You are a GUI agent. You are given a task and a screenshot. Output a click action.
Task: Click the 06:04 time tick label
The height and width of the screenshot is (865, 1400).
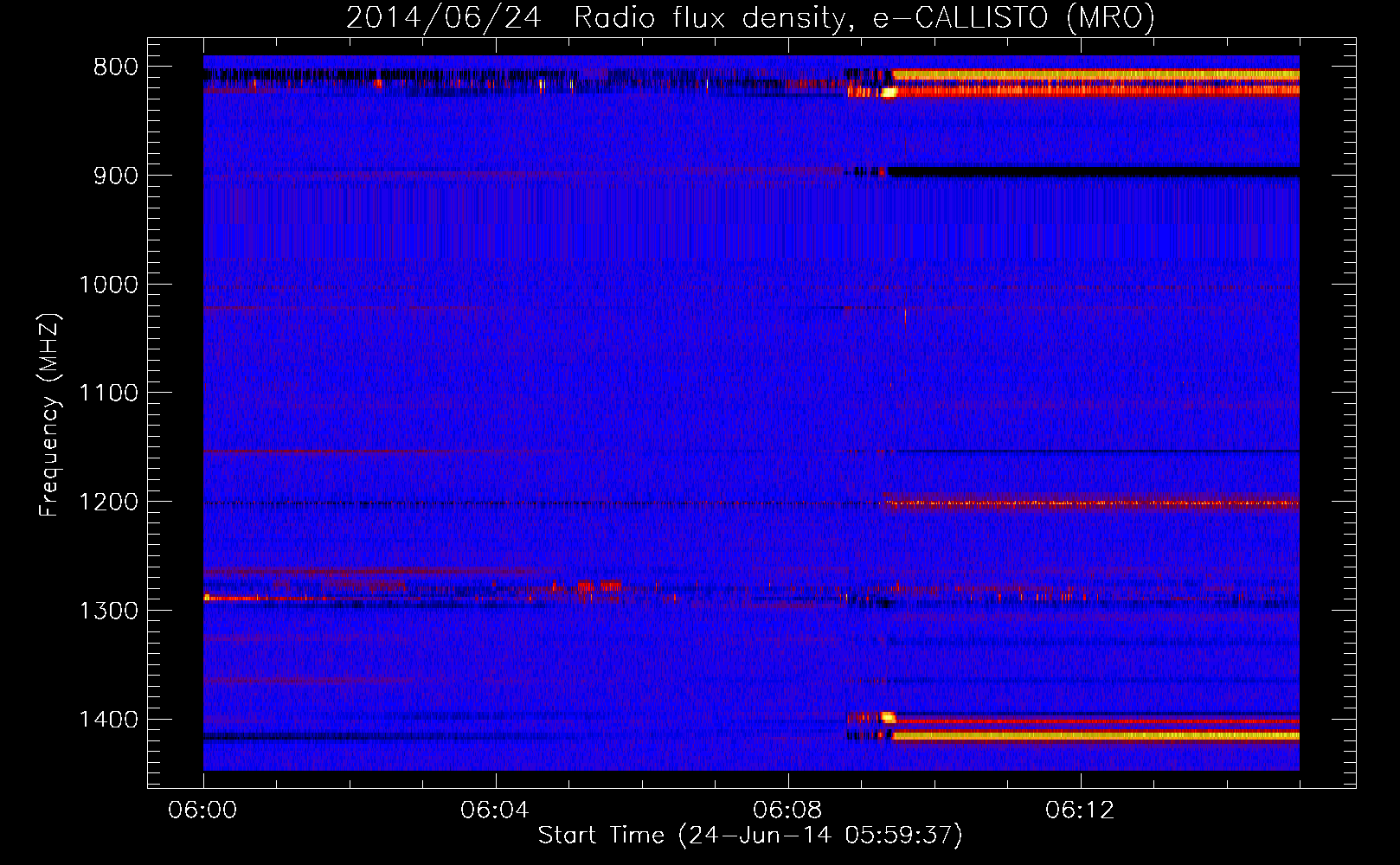click(x=495, y=811)
